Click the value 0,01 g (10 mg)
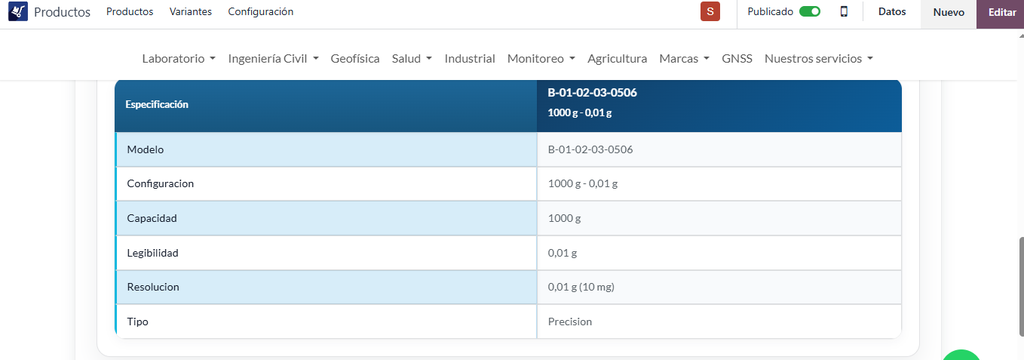Image resolution: width=1024 pixels, height=360 pixels. coord(581,287)
